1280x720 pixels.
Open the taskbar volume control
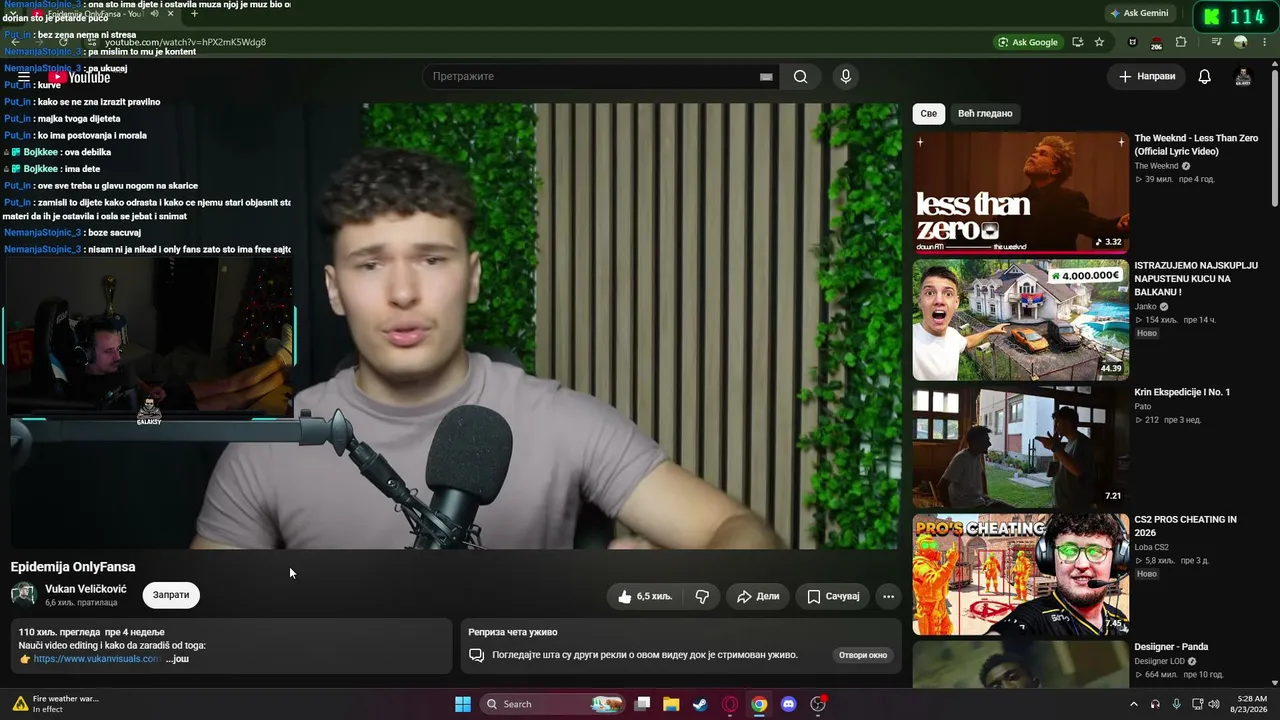click(1214, 704)
